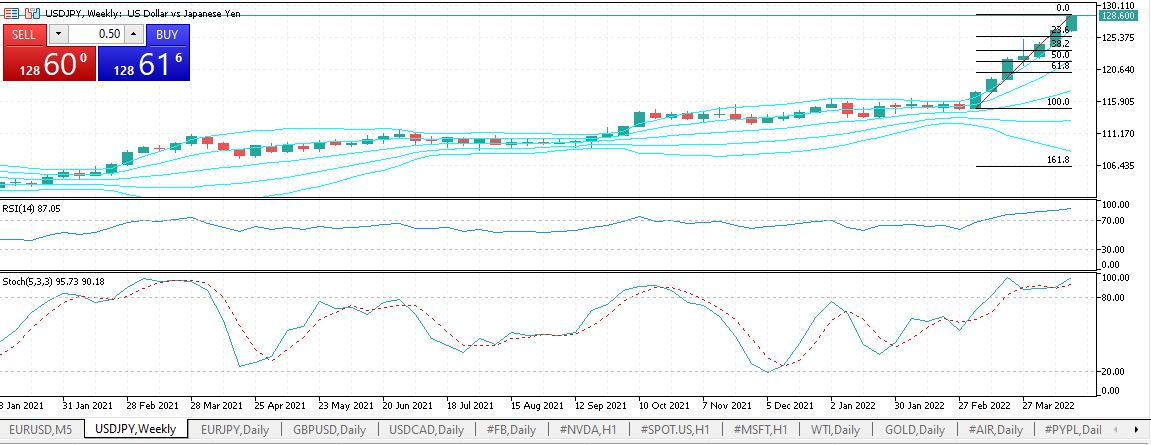
Task: Click the 0.50 volume input field
Action: pos(96,35)
